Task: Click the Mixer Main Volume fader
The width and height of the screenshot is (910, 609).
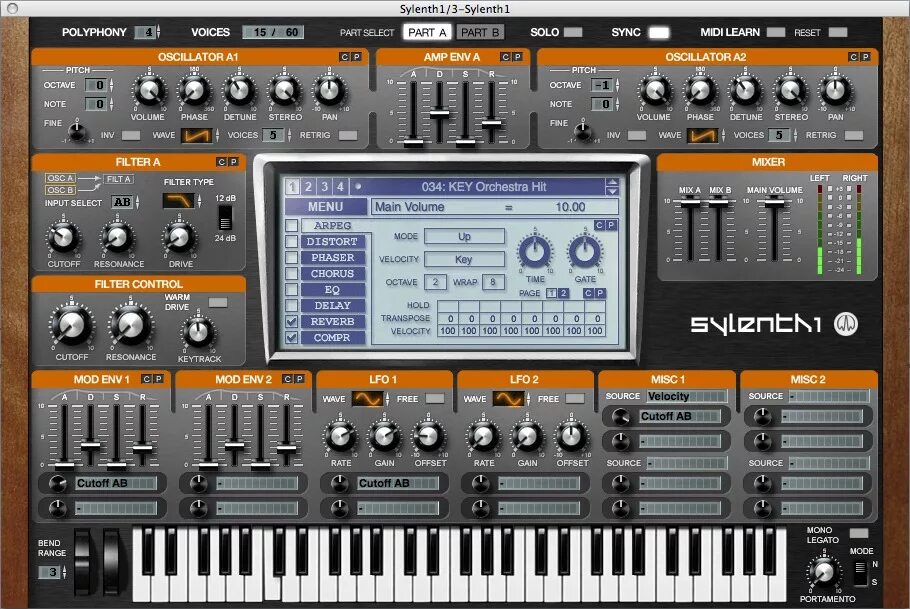Action: tap(774, 201)
